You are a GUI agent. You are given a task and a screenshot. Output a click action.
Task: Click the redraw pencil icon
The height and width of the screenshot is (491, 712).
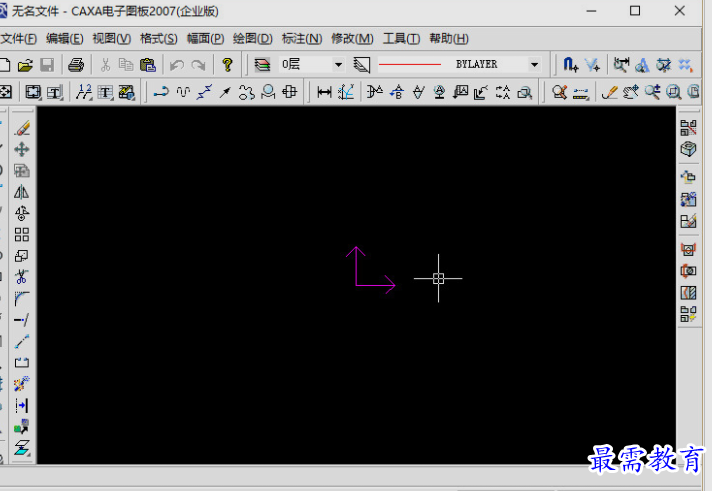pos(609,92)
